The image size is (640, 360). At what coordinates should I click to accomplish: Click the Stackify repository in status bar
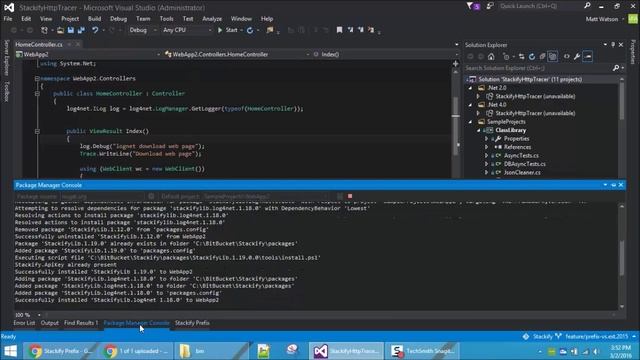click(x=538, y=337)
